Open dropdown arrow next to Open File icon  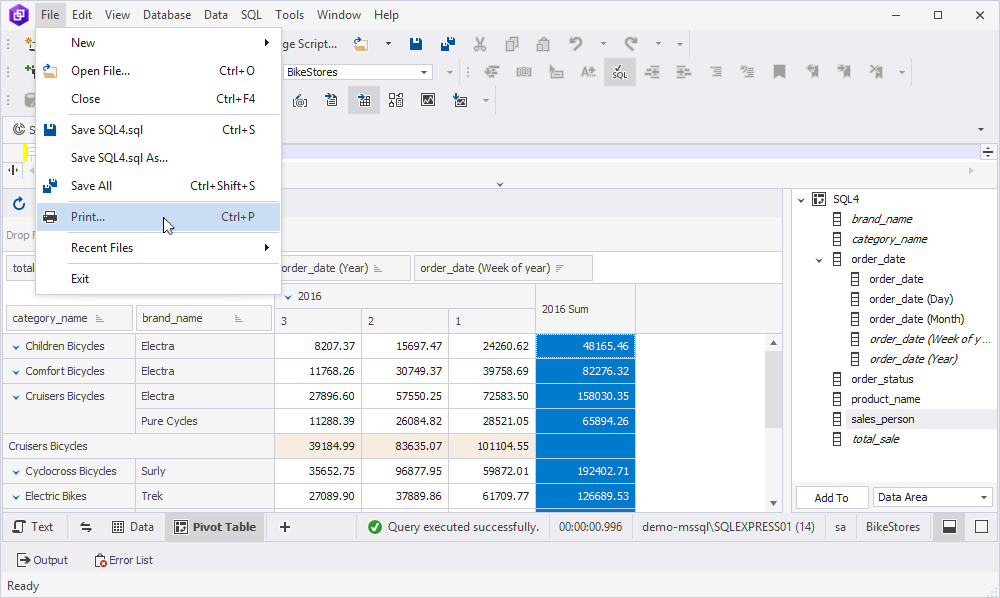[x=388, y=44]
